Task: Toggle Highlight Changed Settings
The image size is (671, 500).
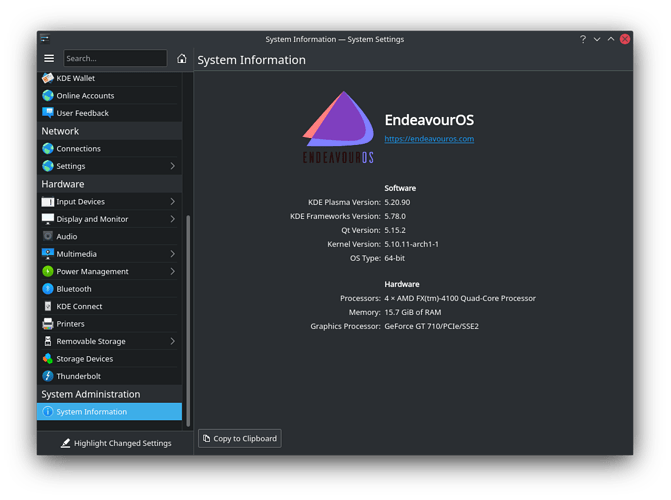Action: (x=116, y=443)
